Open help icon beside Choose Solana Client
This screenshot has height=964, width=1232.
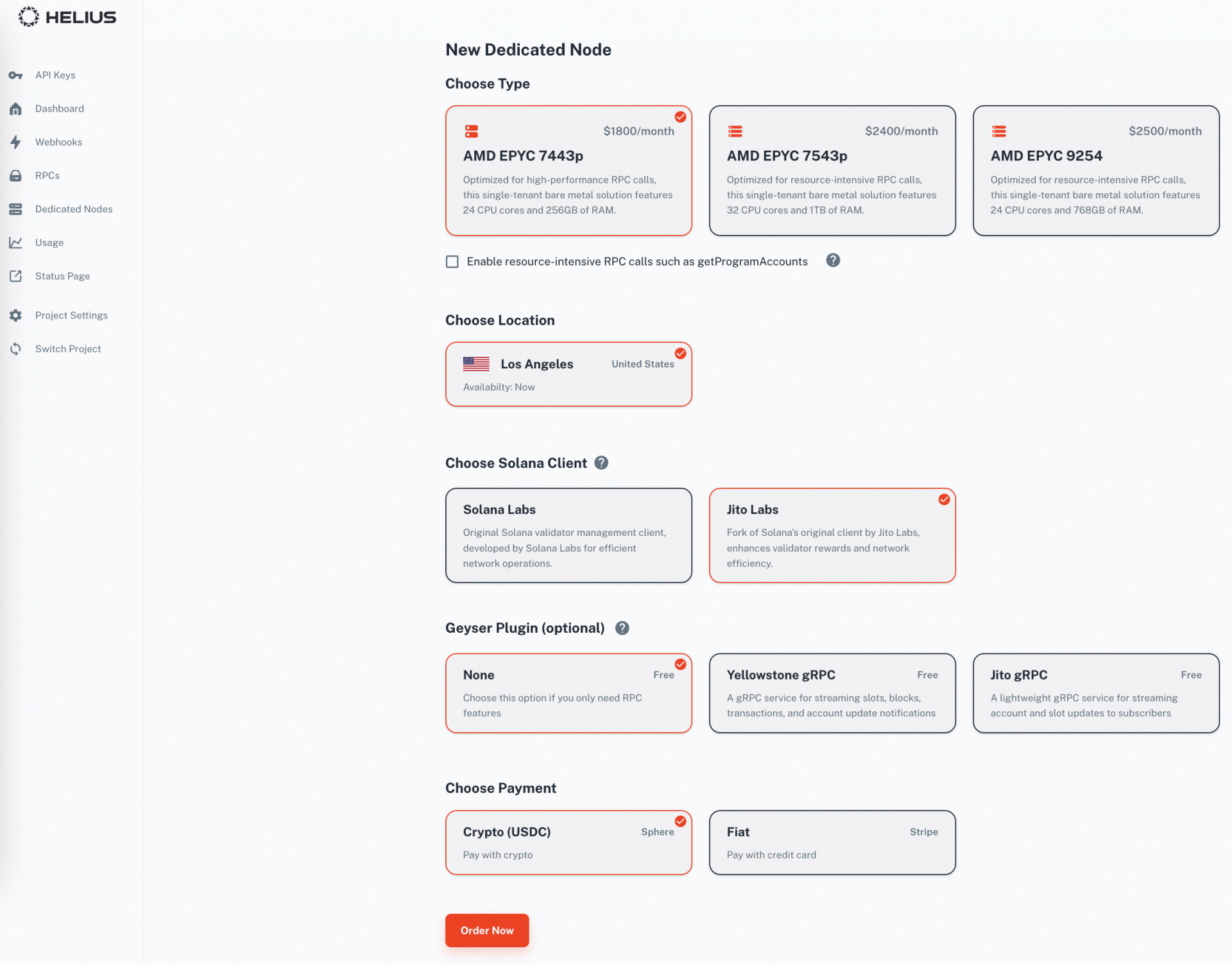pos(601,463)
